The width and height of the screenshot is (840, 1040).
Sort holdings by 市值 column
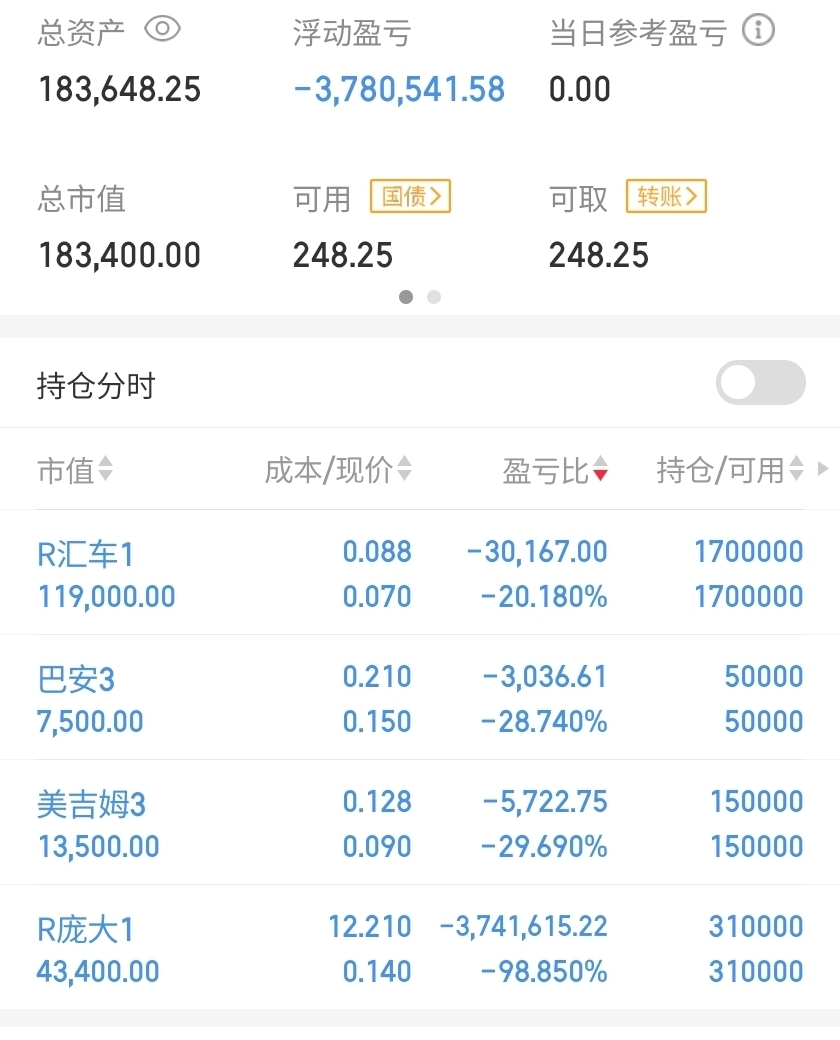75,470
